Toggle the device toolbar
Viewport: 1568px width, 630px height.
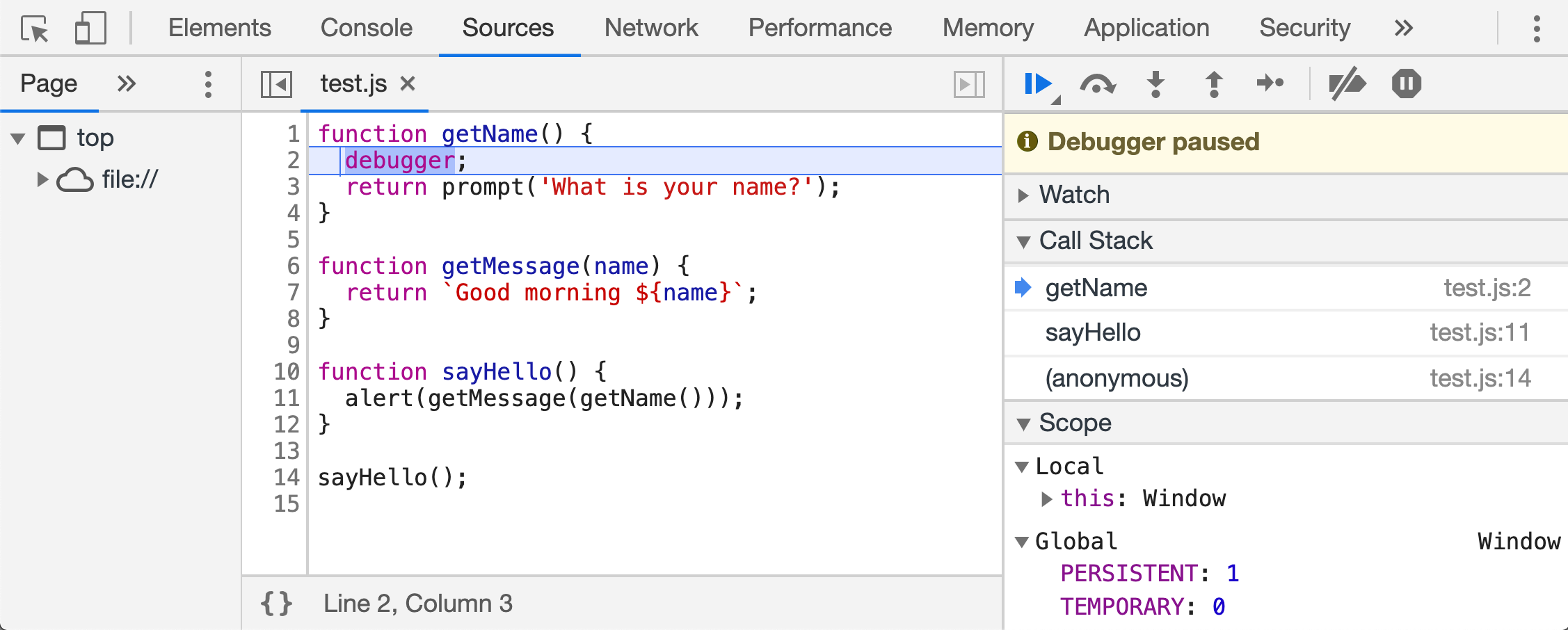(x=90, y=29)
